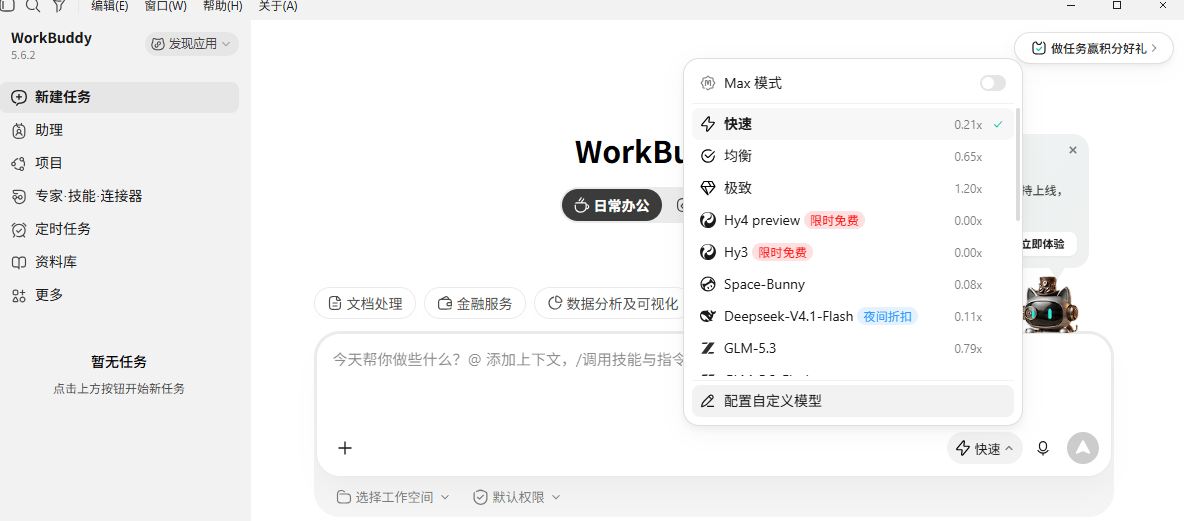Toggle the Max 模式 switch on

pos(992,83)
